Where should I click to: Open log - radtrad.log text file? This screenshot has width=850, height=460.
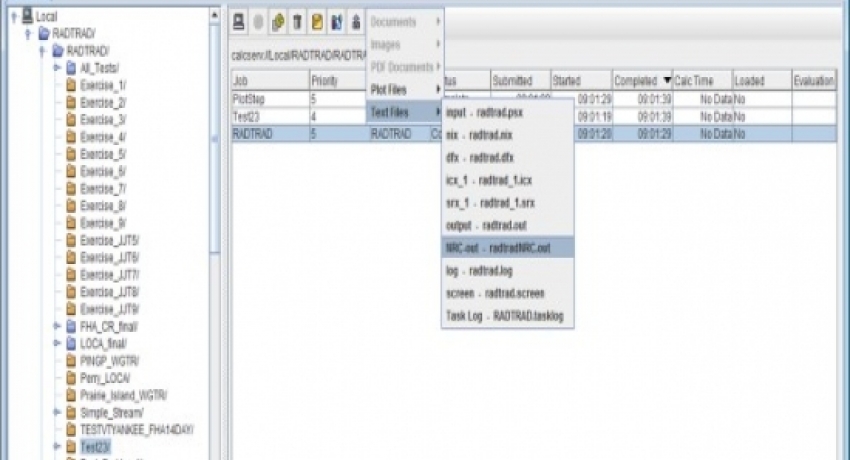[508, 271]
